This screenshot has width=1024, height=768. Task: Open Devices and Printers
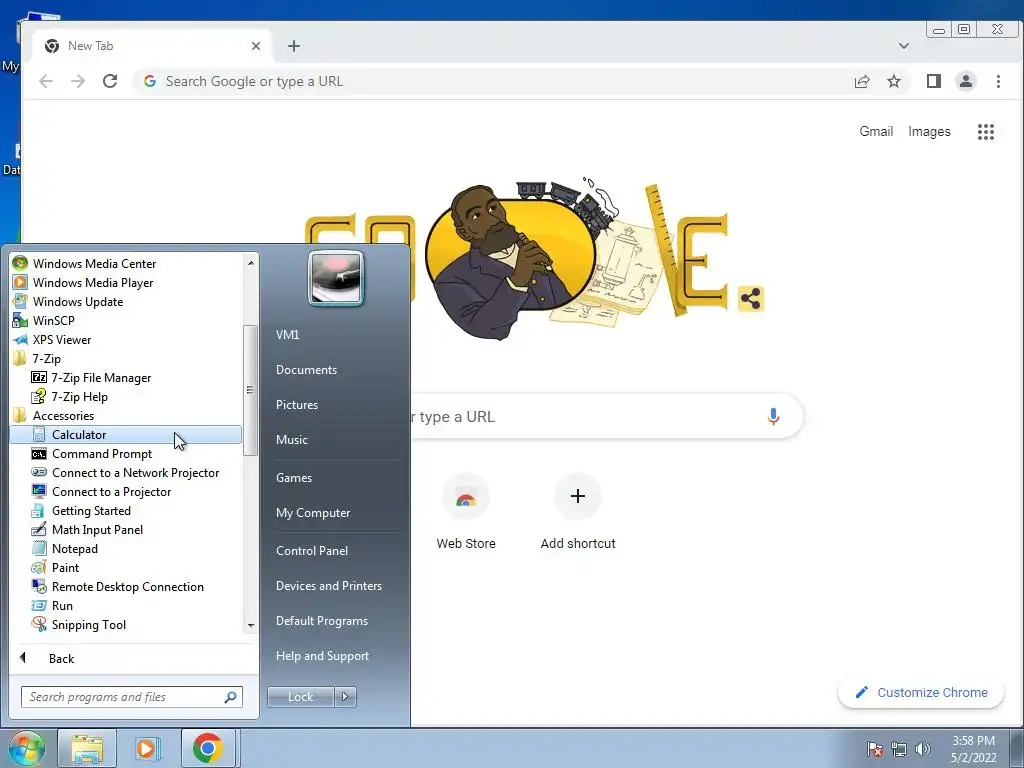click(328, 586)
